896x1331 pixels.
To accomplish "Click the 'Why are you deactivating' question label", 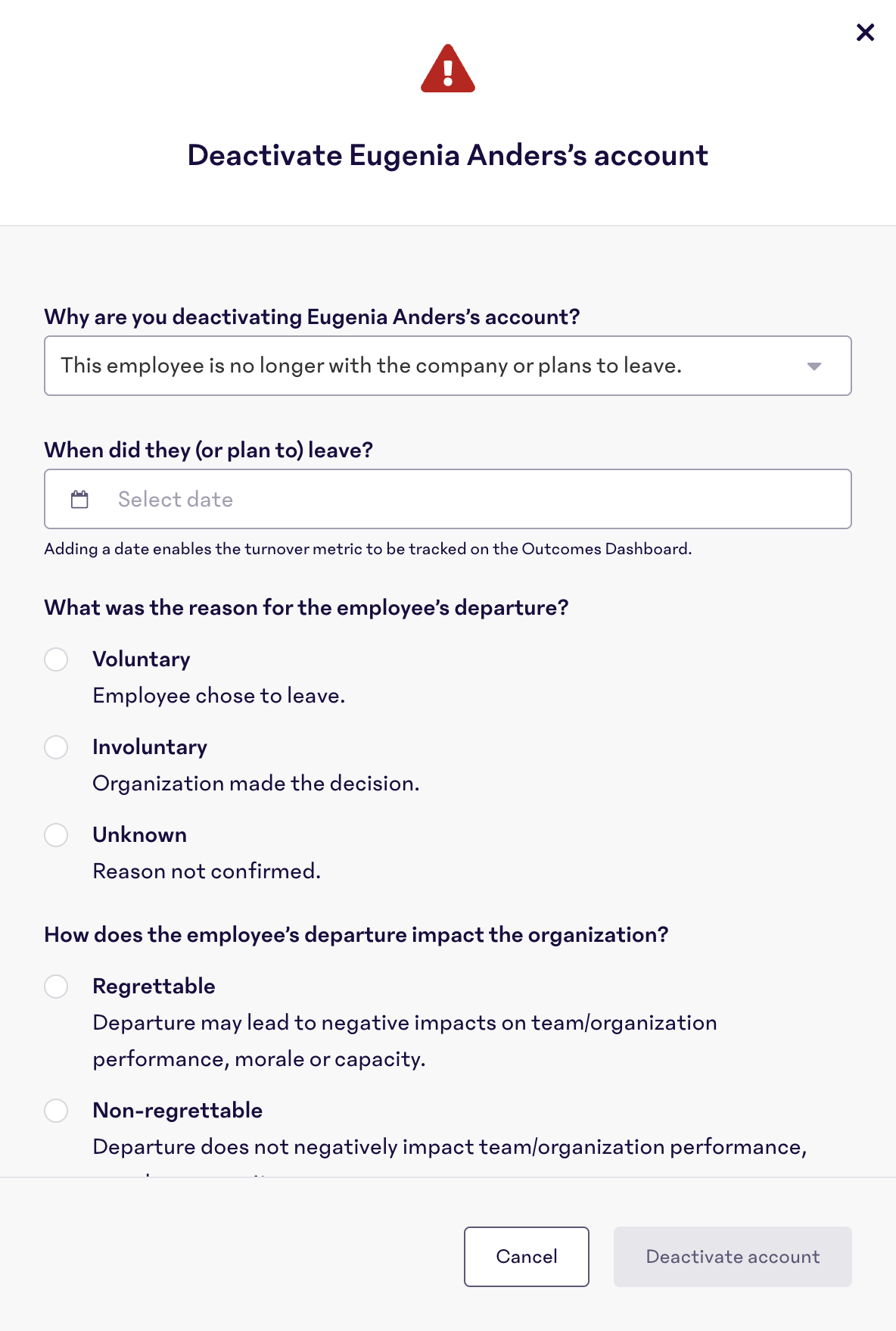I will [x=312, y=317].
